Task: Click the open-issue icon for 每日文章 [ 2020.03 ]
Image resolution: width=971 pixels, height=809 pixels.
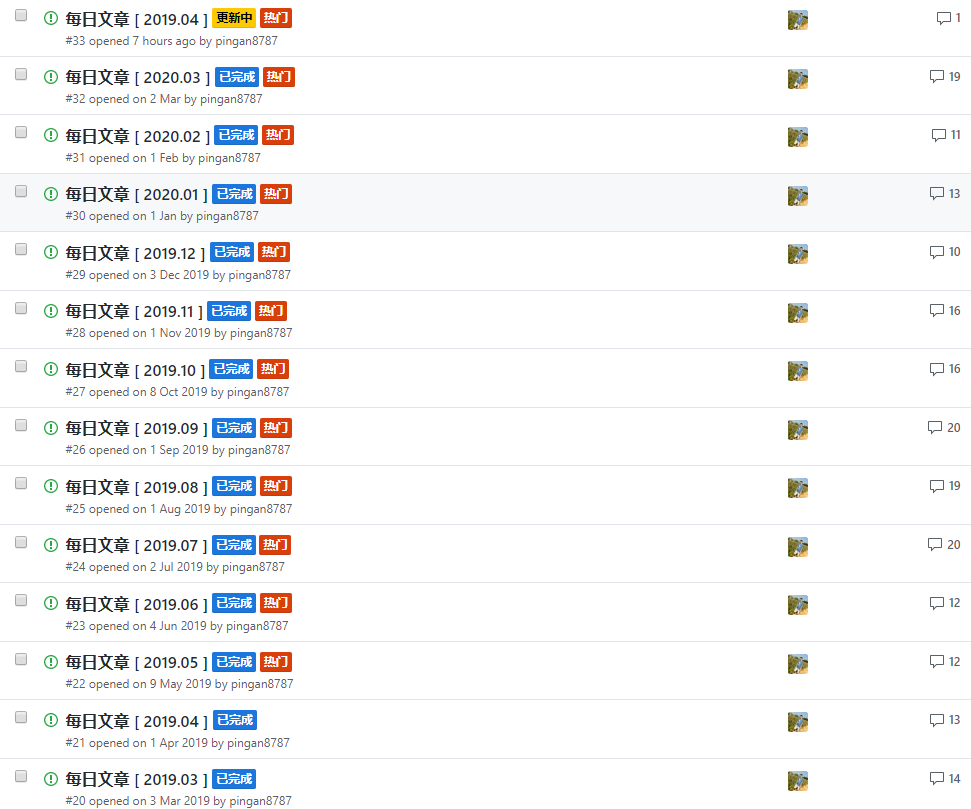Action: [51, 77]
